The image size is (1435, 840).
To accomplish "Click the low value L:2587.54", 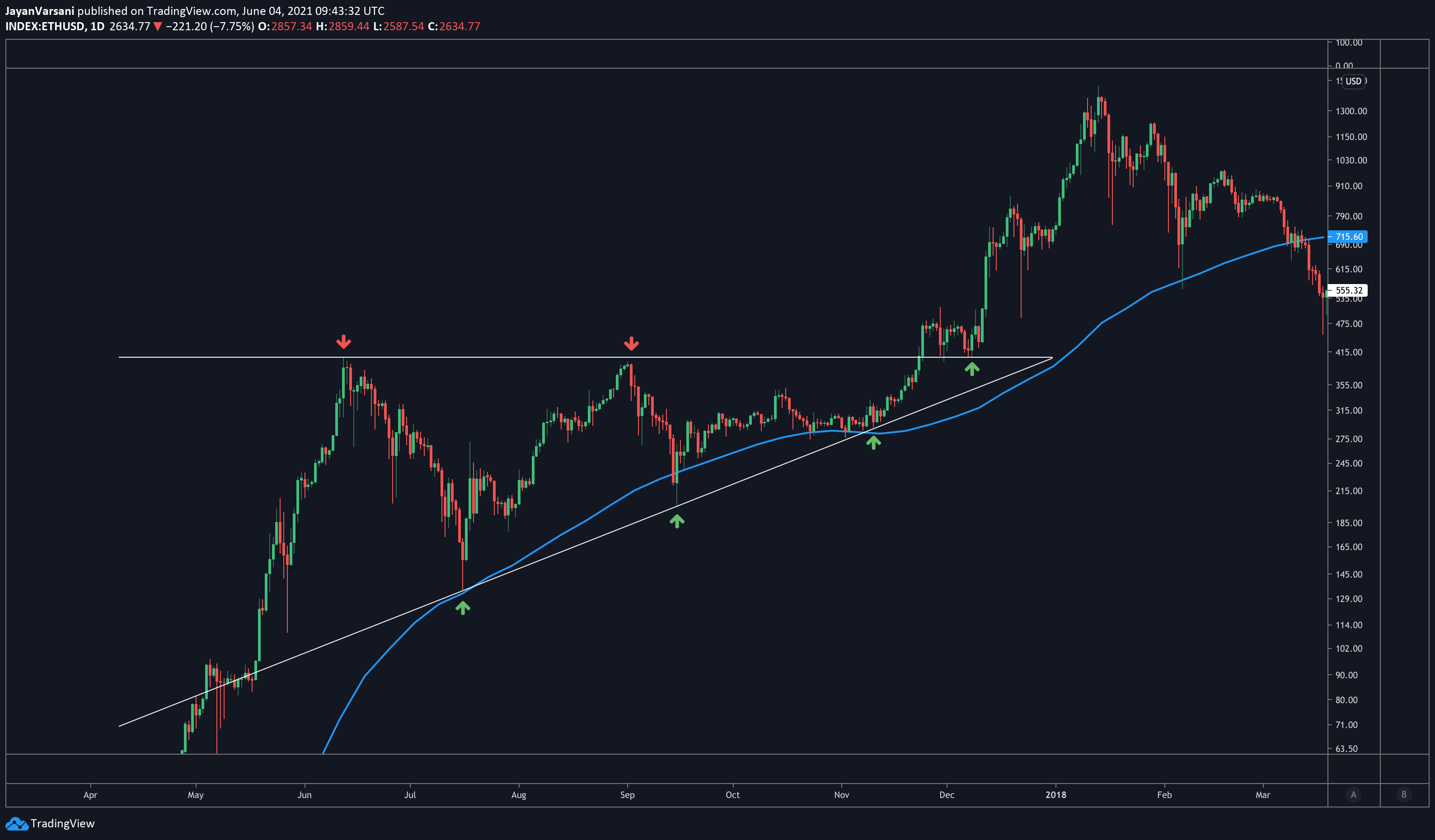I will point(399,26).
